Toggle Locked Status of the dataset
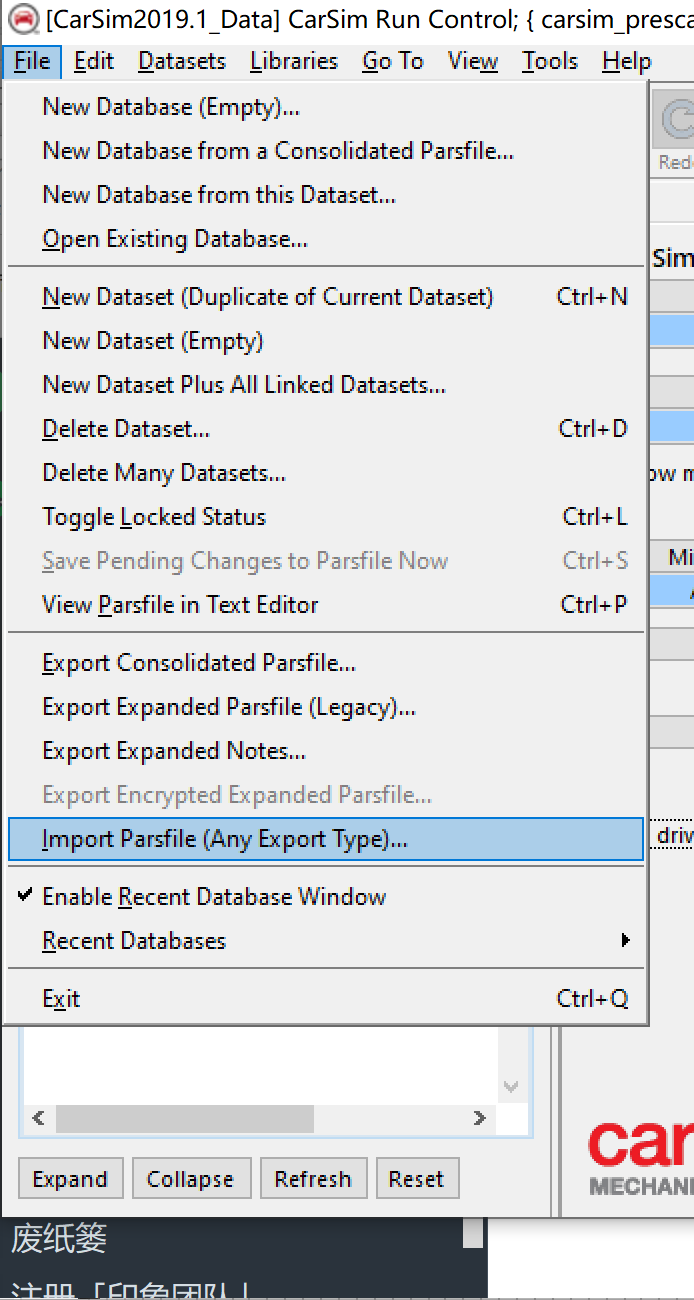The image size is (694, 1300). click(154, 517)
